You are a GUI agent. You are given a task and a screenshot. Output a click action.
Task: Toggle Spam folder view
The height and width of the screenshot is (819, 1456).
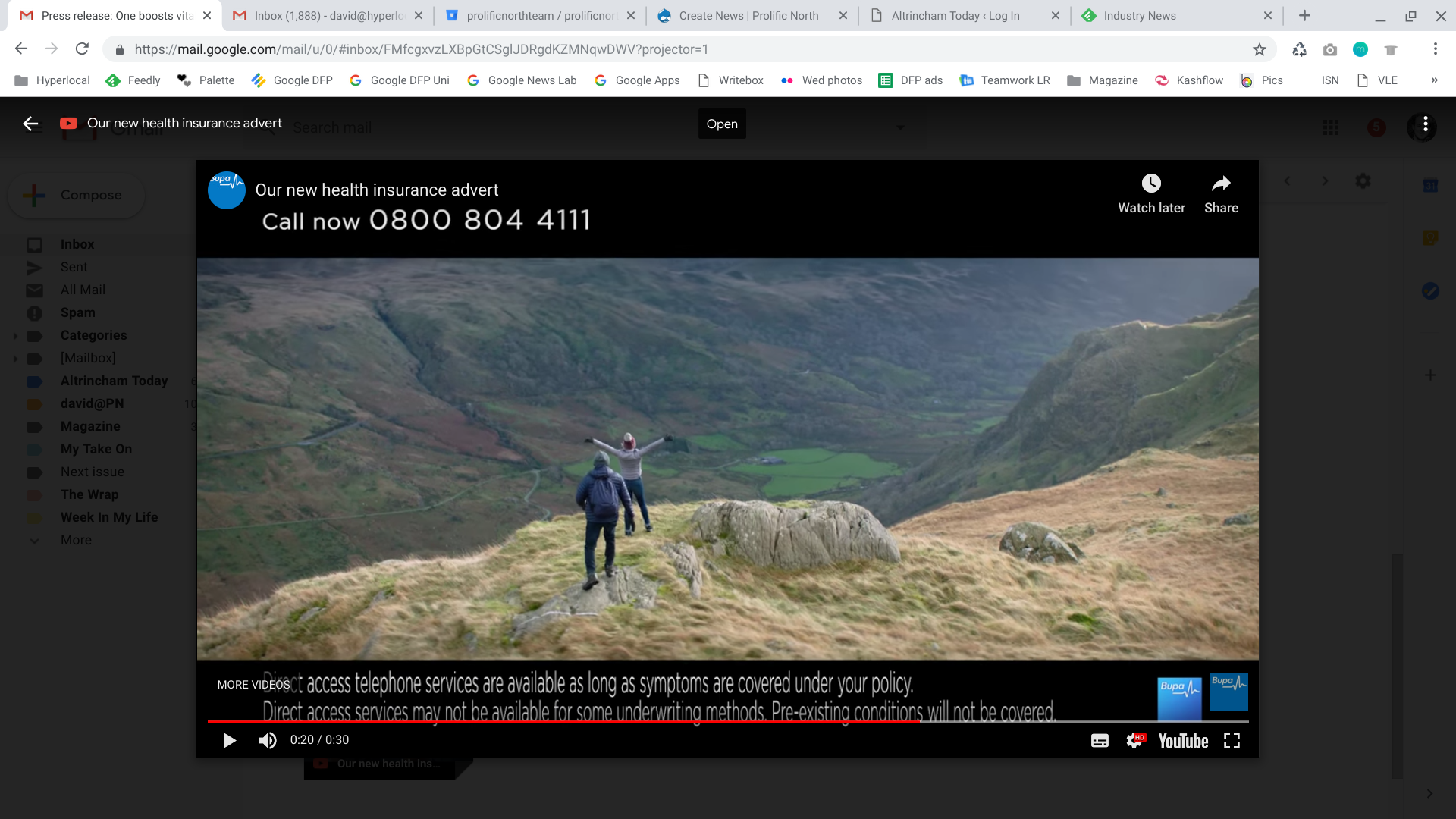pos(79,312)
